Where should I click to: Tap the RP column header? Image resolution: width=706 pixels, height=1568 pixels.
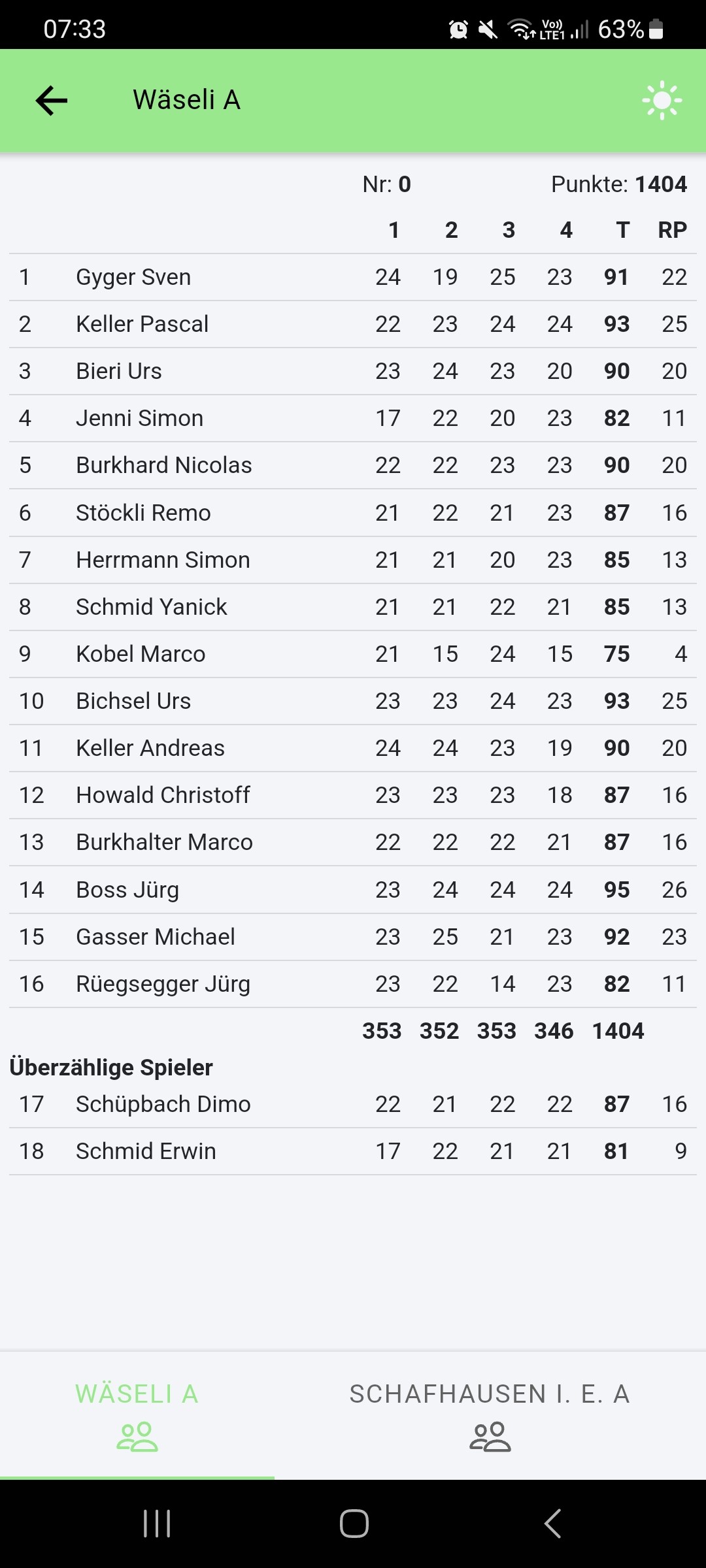[672, 230]
